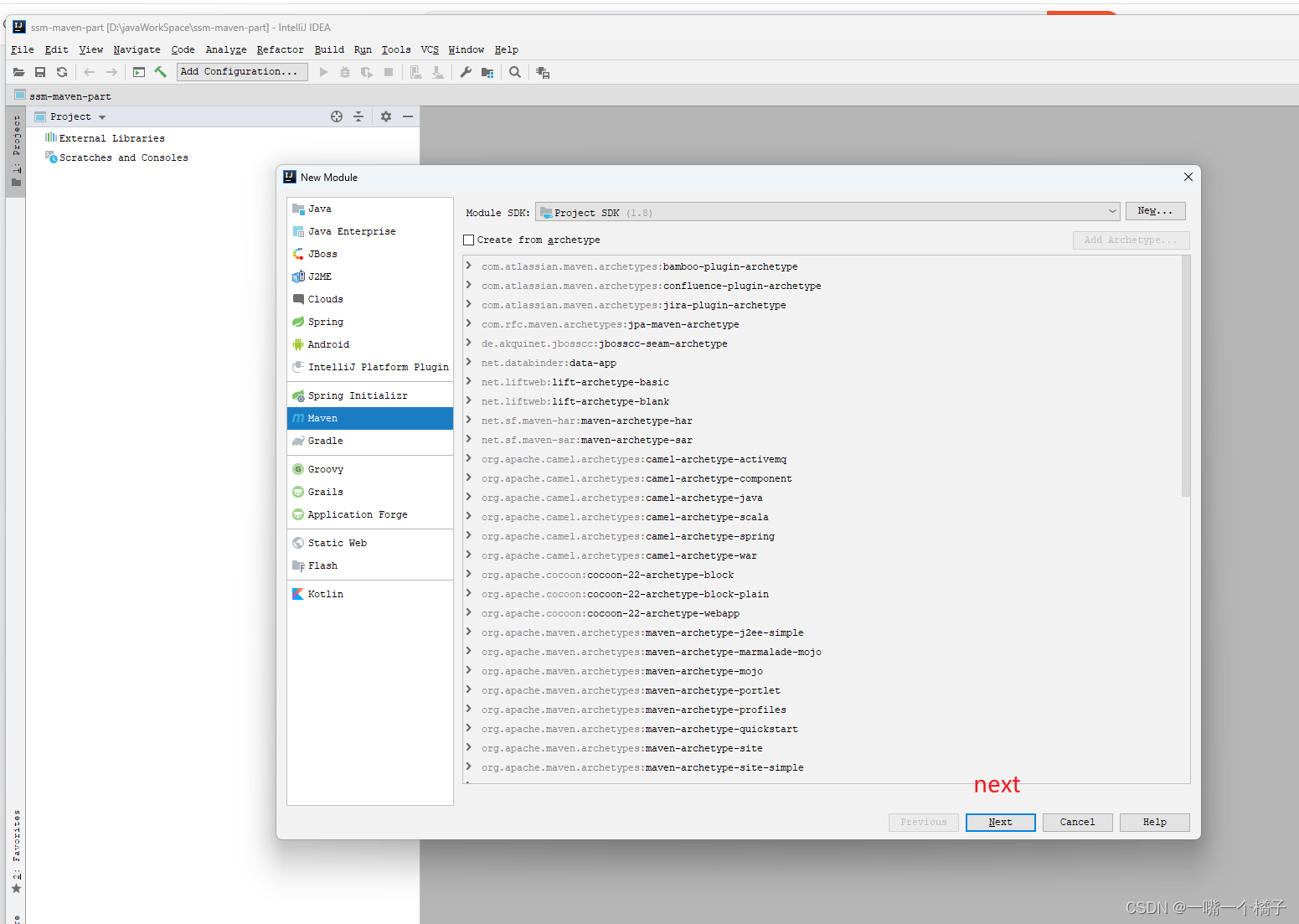Open the Refactor menu
The image size is (1299, 924).
point(280,49)
